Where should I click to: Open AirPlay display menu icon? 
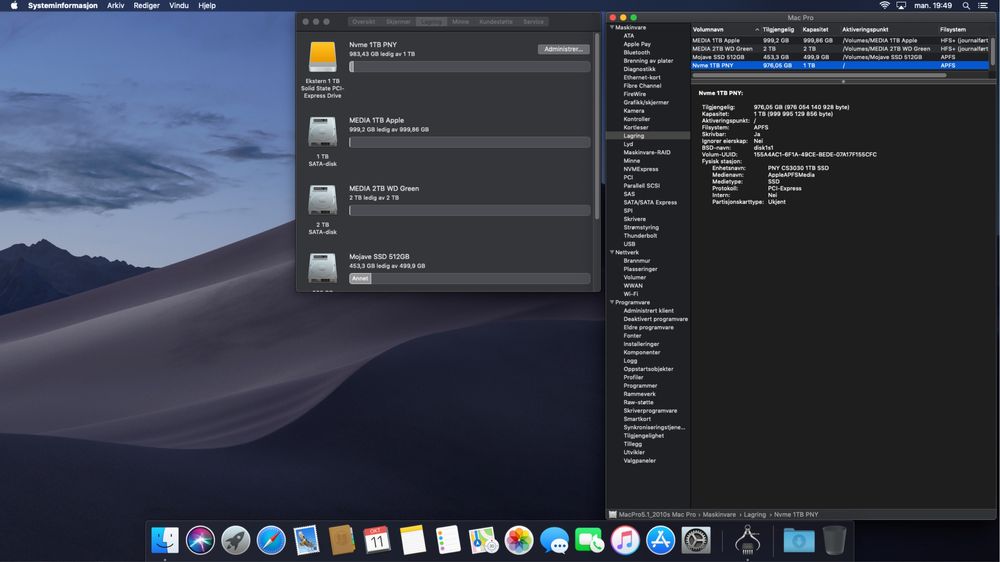pos(901,5)
